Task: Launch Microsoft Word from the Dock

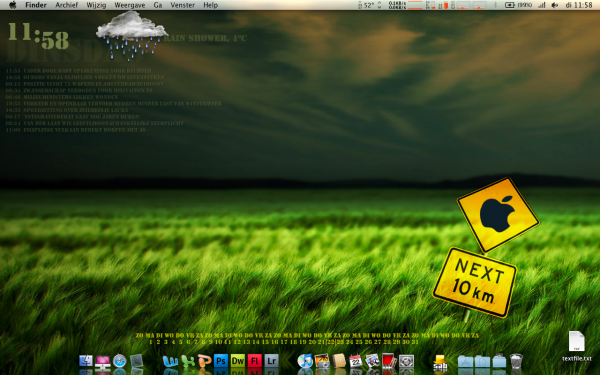Action: (x=170, y=361)
